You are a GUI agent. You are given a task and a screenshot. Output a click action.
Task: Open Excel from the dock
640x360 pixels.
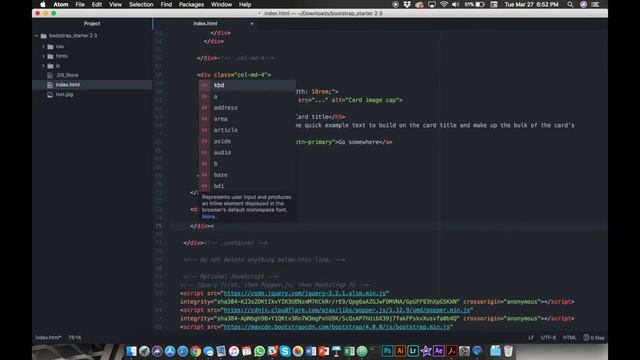tap(349, 351)
